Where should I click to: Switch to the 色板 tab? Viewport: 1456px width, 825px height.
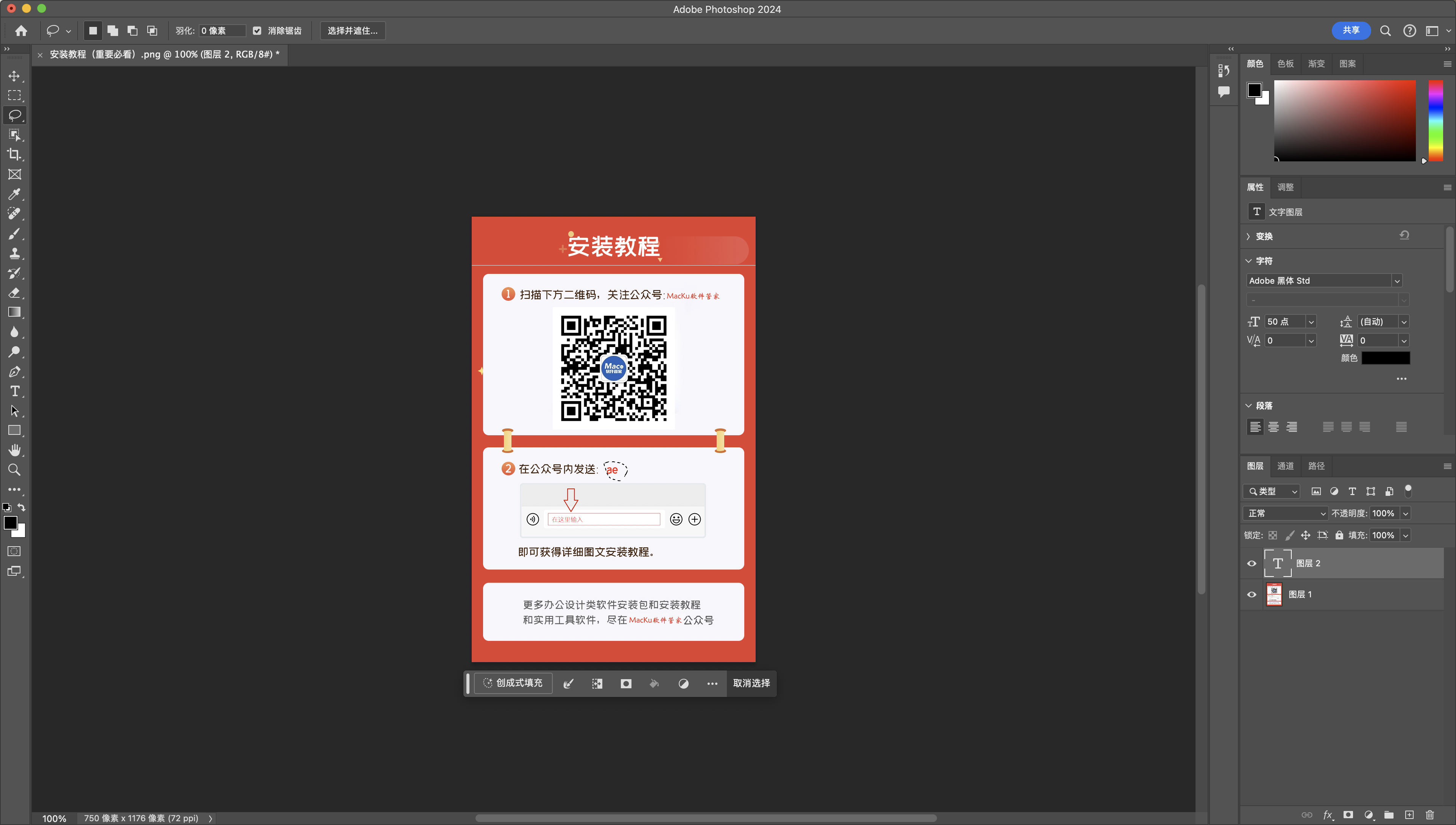click(1285, 64)
